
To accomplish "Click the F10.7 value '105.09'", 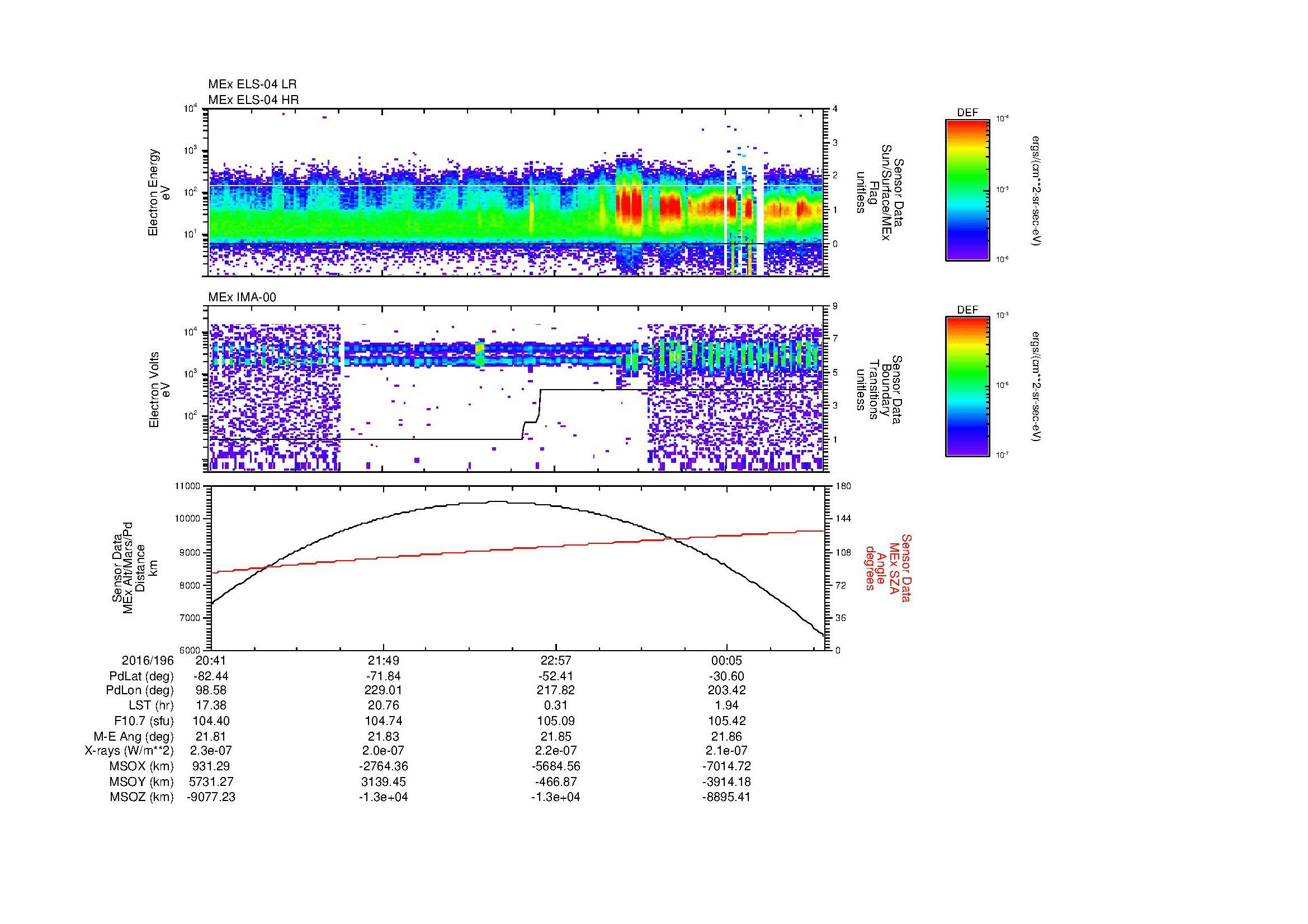I will click(555, 721).
